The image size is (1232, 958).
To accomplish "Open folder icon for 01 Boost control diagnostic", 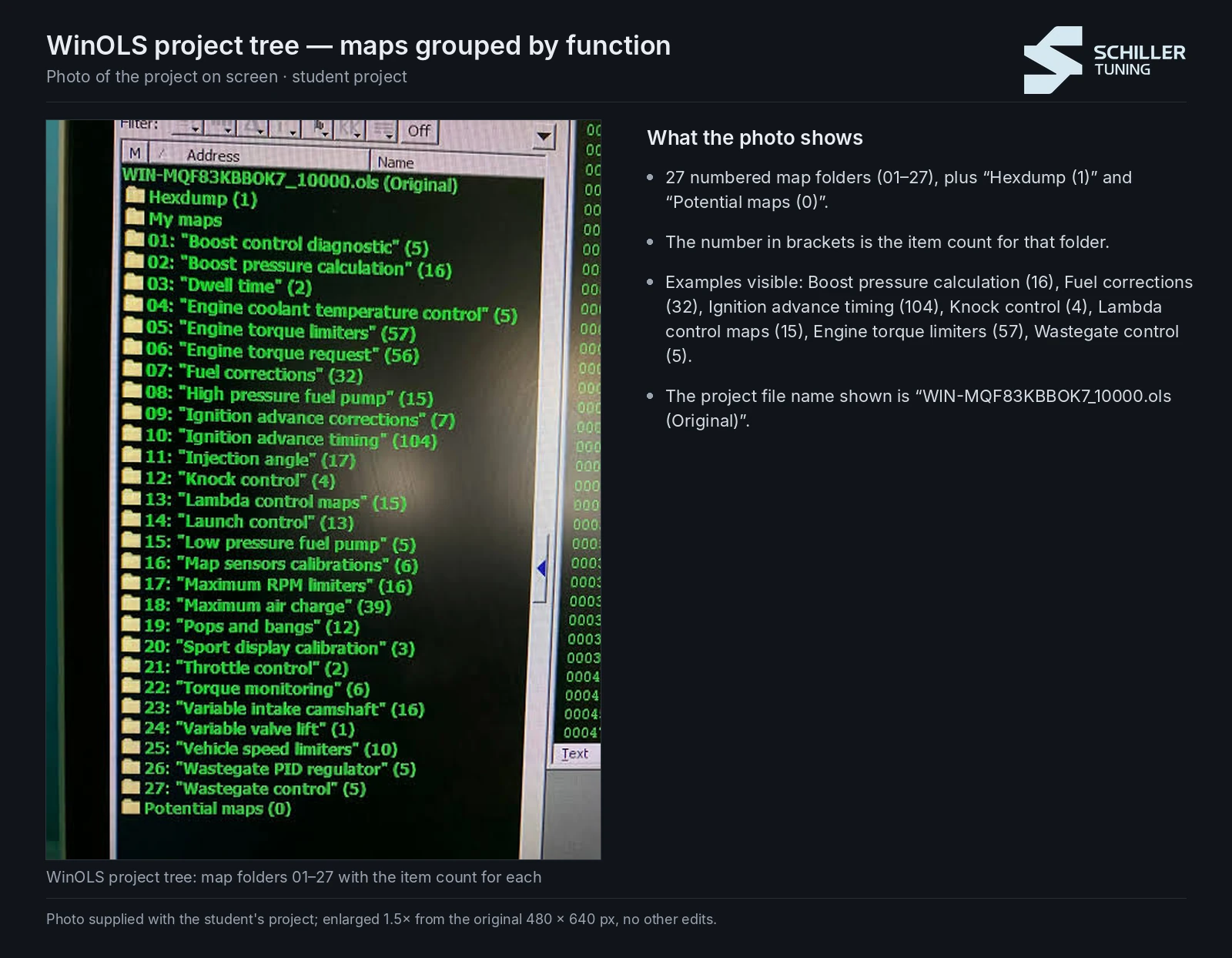I will (x=135, y=239).
